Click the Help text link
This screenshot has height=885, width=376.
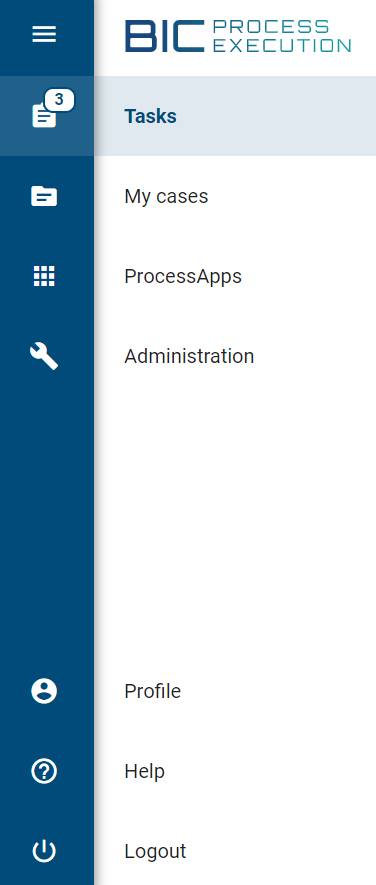[145, 771]
